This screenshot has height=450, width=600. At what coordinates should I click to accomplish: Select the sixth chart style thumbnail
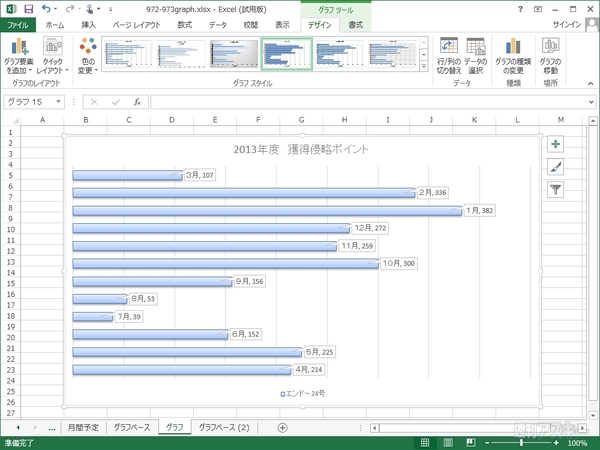[392, 54]
